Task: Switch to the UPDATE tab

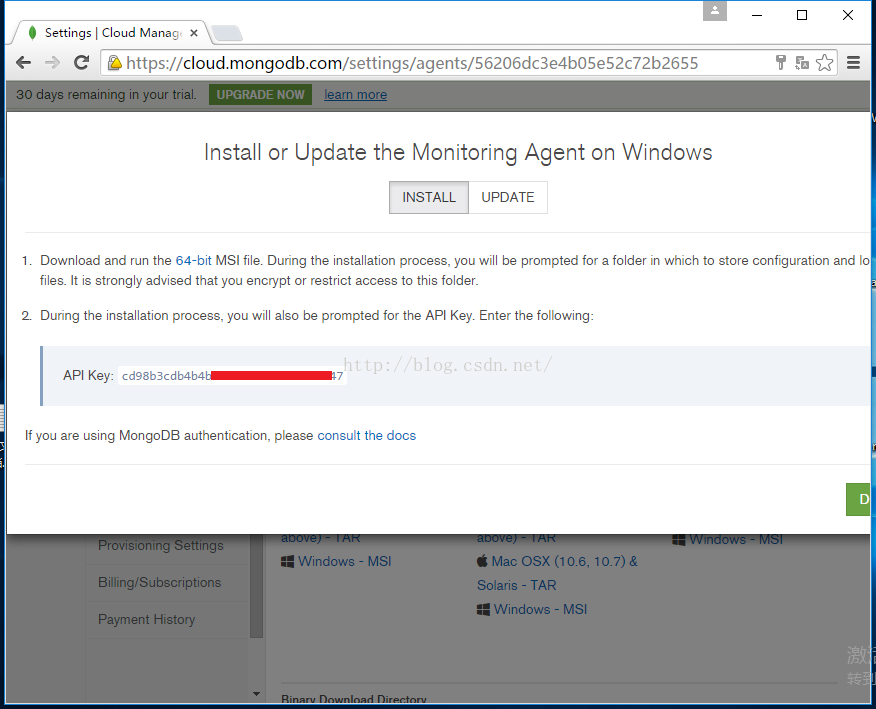Action: pyautogui.click(x=508, y=197)
